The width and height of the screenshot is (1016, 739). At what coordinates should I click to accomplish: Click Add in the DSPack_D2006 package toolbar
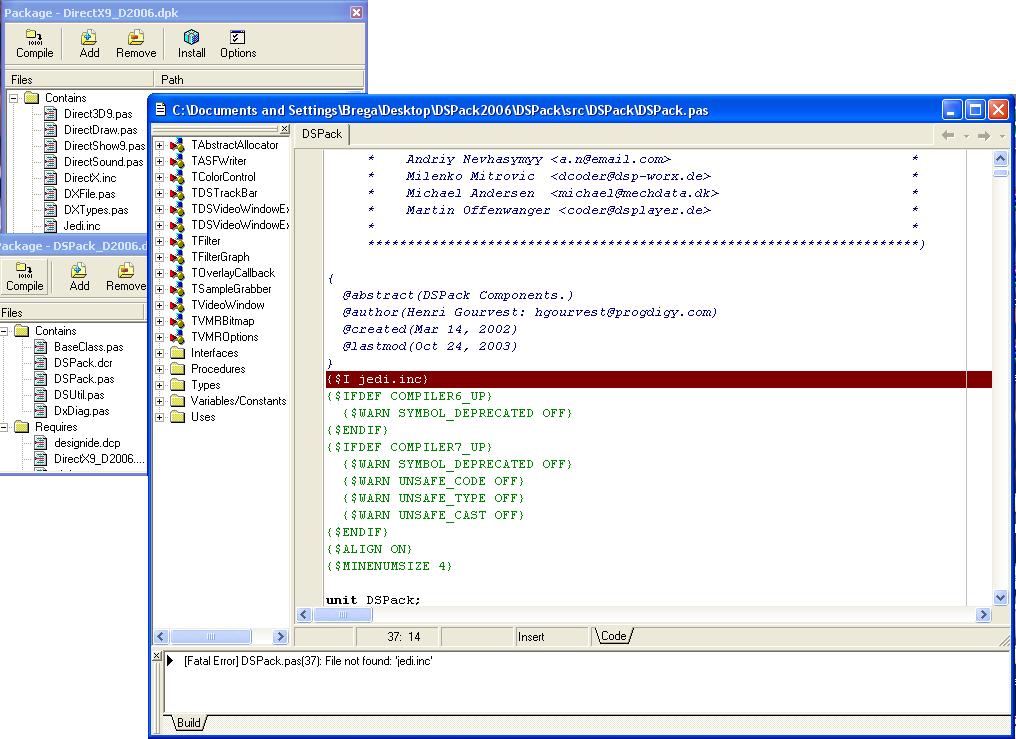(x=79, y=277)
